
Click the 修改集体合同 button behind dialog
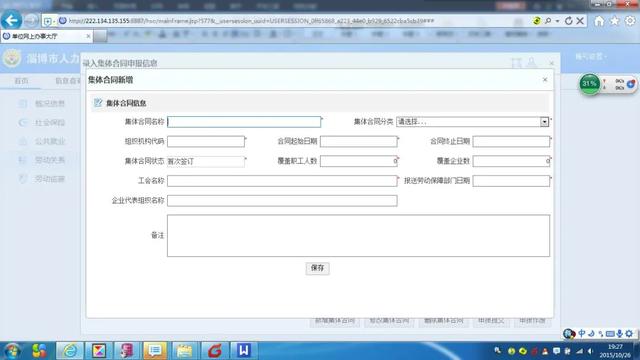pos(389,321)
